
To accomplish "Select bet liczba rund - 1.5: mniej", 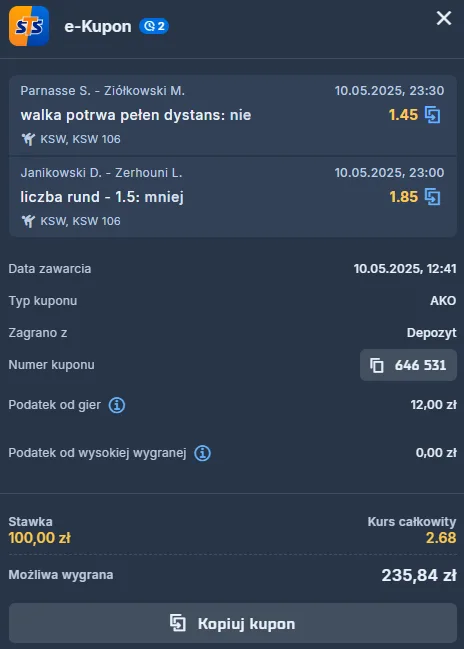I will [102, 197].
